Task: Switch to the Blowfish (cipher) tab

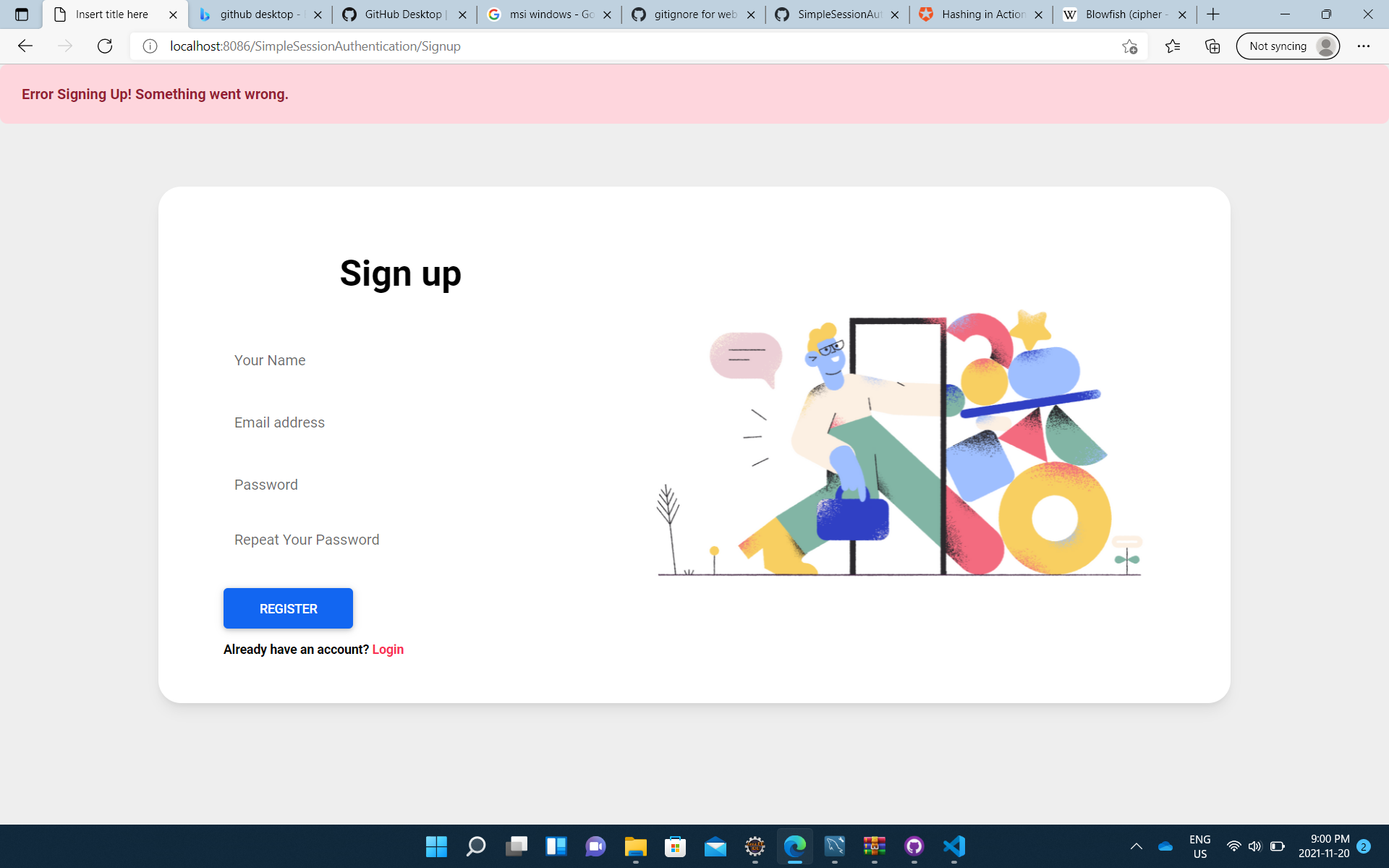Action: 1124,14
